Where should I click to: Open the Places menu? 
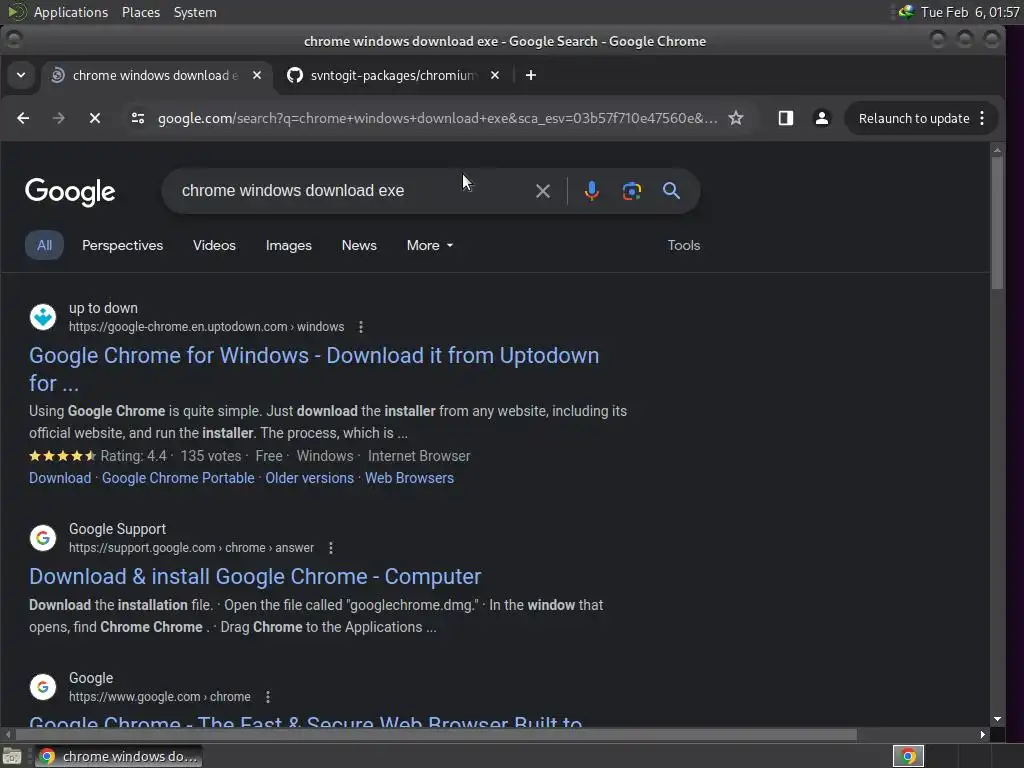(x=141, y=12)
